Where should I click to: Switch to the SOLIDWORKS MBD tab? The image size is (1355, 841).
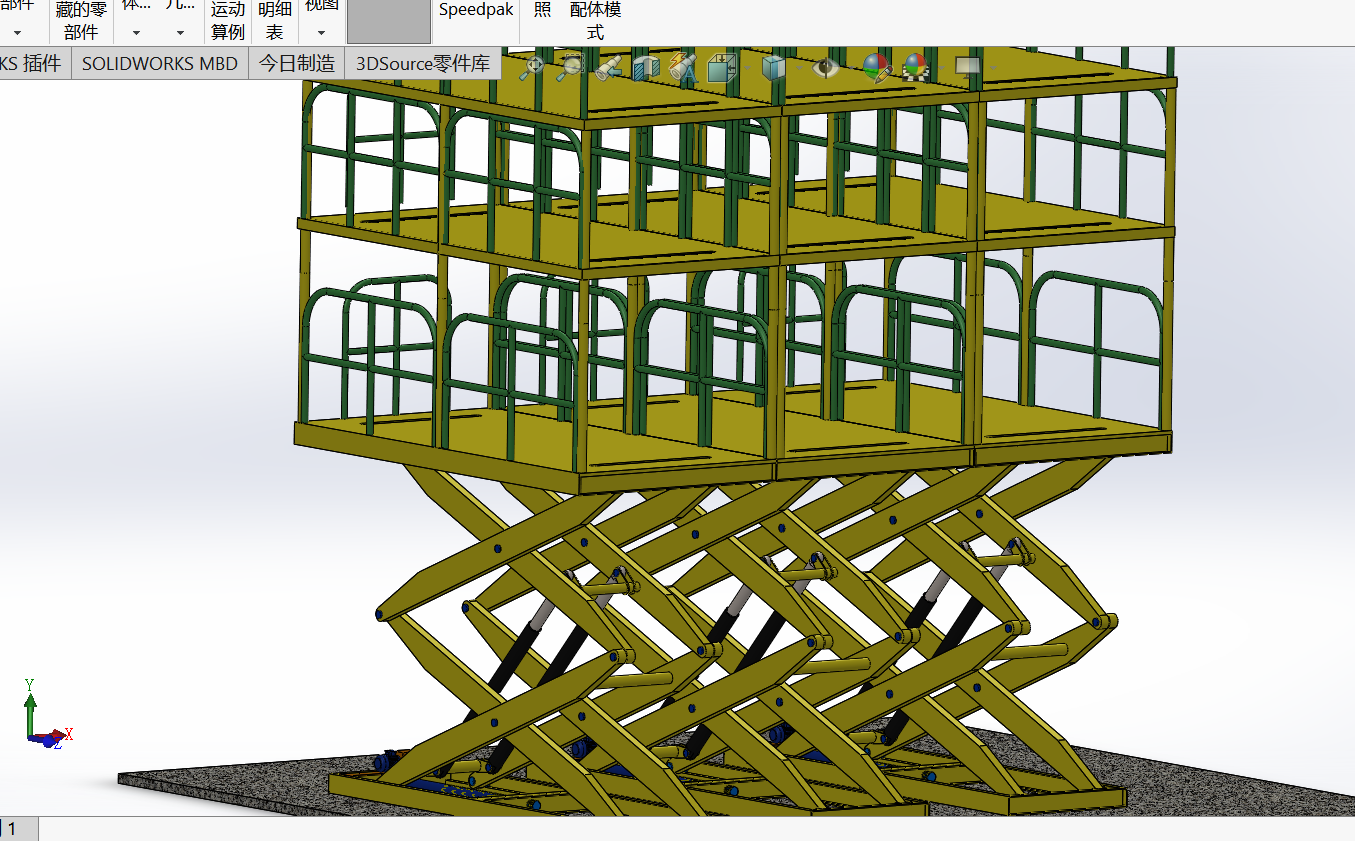pyautogui.click(x=160, y=63)
